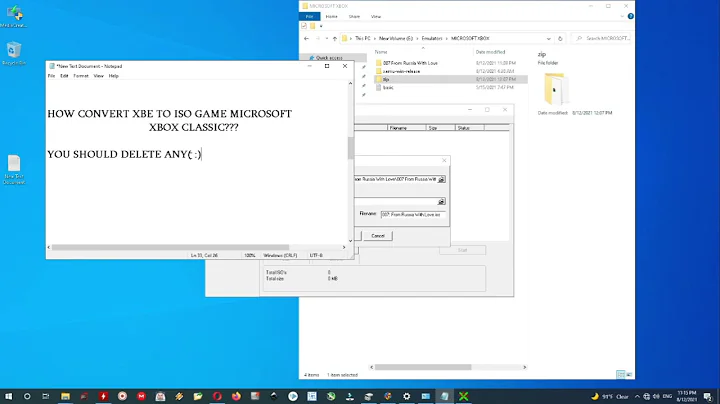This screenshot has width=720, height=404.
Task: Click New Volume (E:) in breadcrumb
Action: tap(395, 39)
